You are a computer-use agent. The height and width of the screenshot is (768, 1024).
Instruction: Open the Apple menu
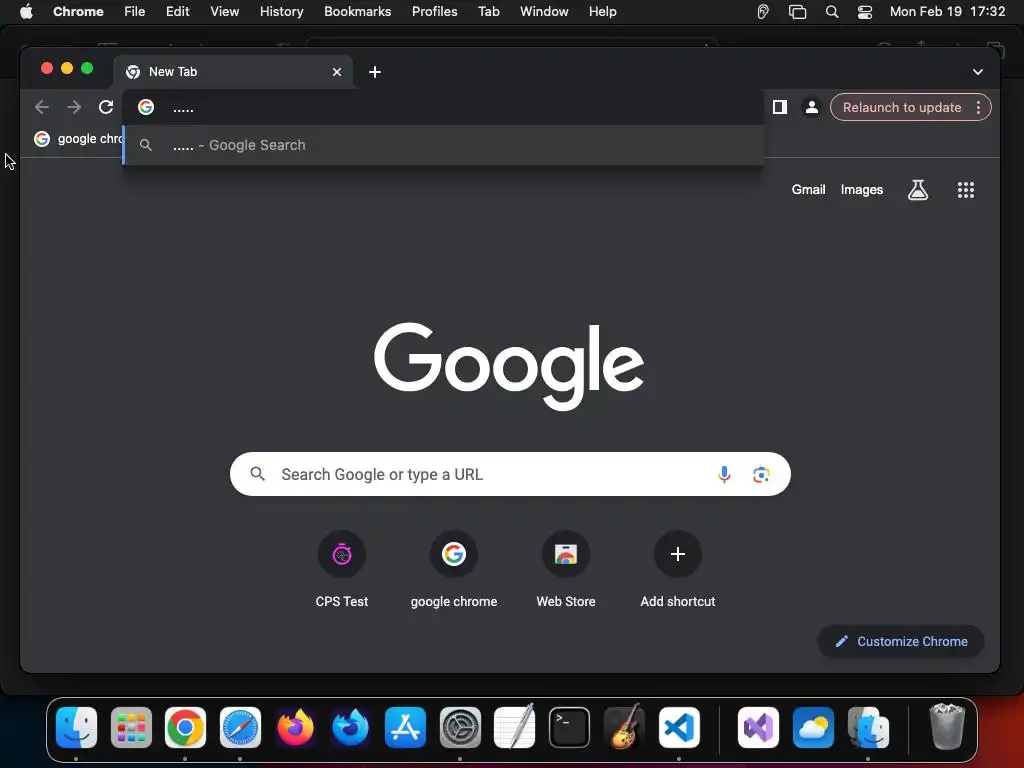click(26, 12)
